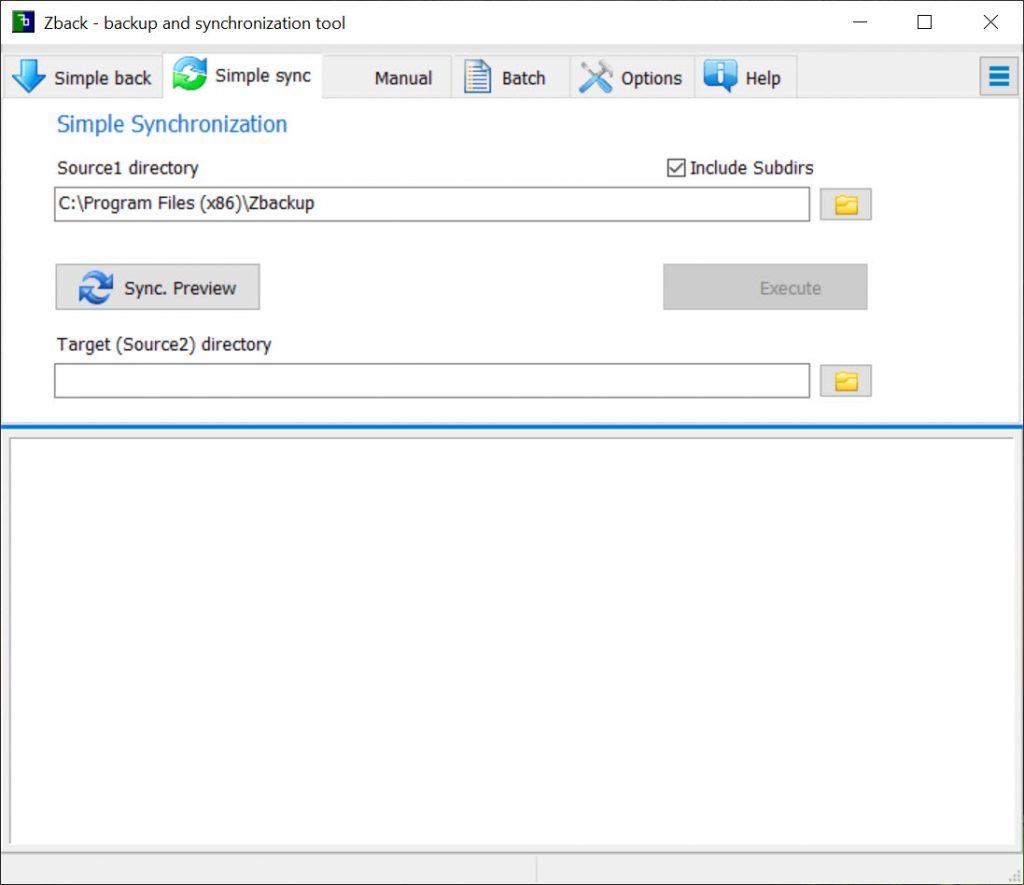Maximize the Zback window
The image size is (1024, 885).
click(924, 22)
